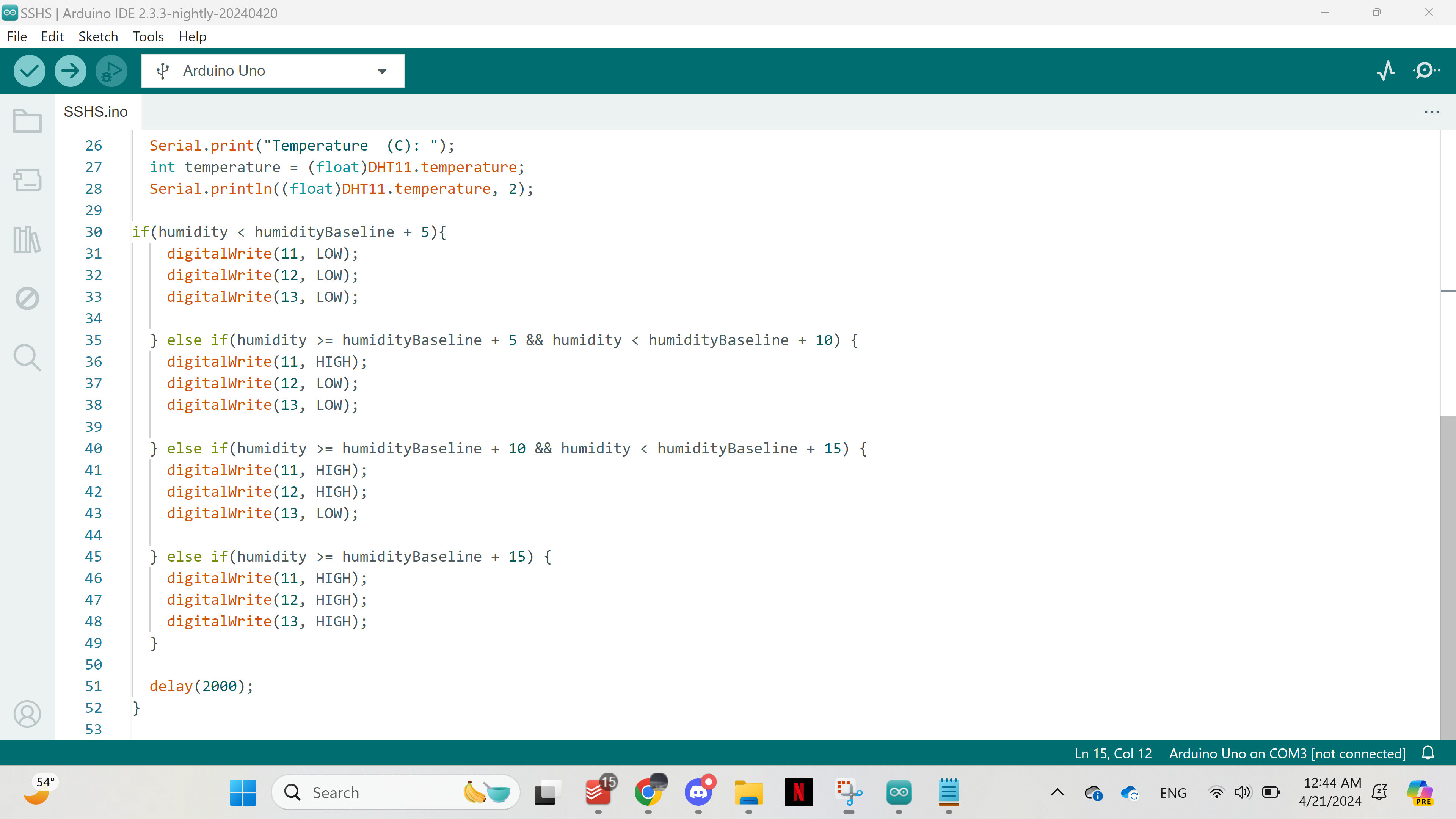
Task: Click the Ln 15, Col 12 status
Action: pos(1112,753)
